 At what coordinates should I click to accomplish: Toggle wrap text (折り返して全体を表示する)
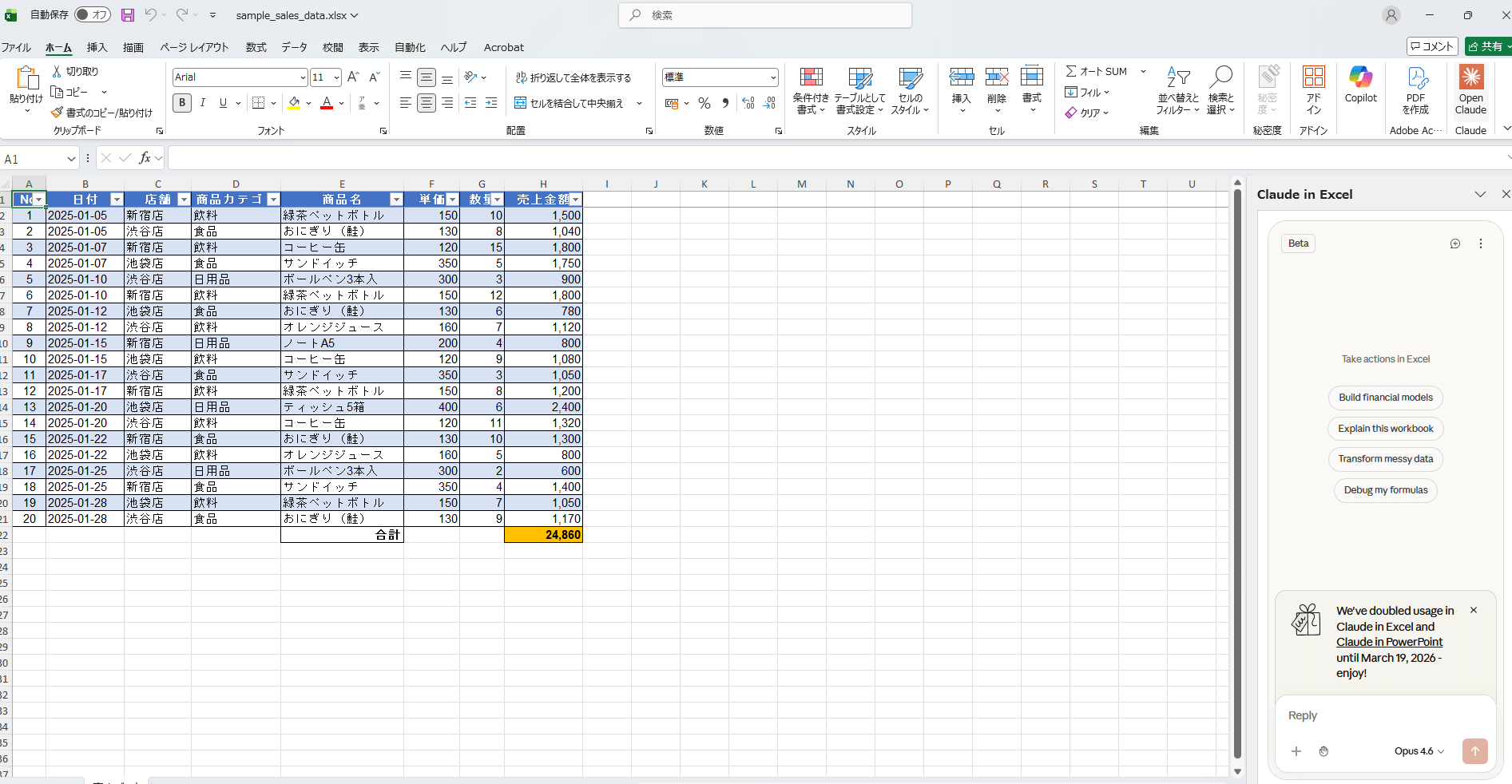(x=573, y=77)
